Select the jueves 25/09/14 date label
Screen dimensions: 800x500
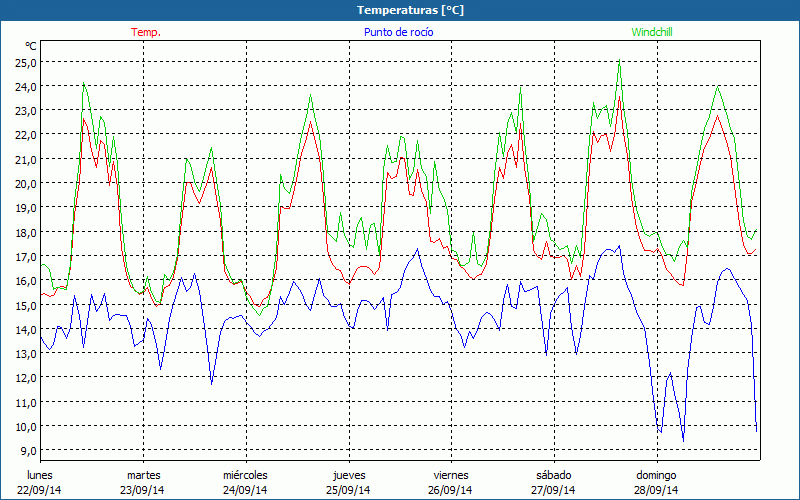point(348,483)
